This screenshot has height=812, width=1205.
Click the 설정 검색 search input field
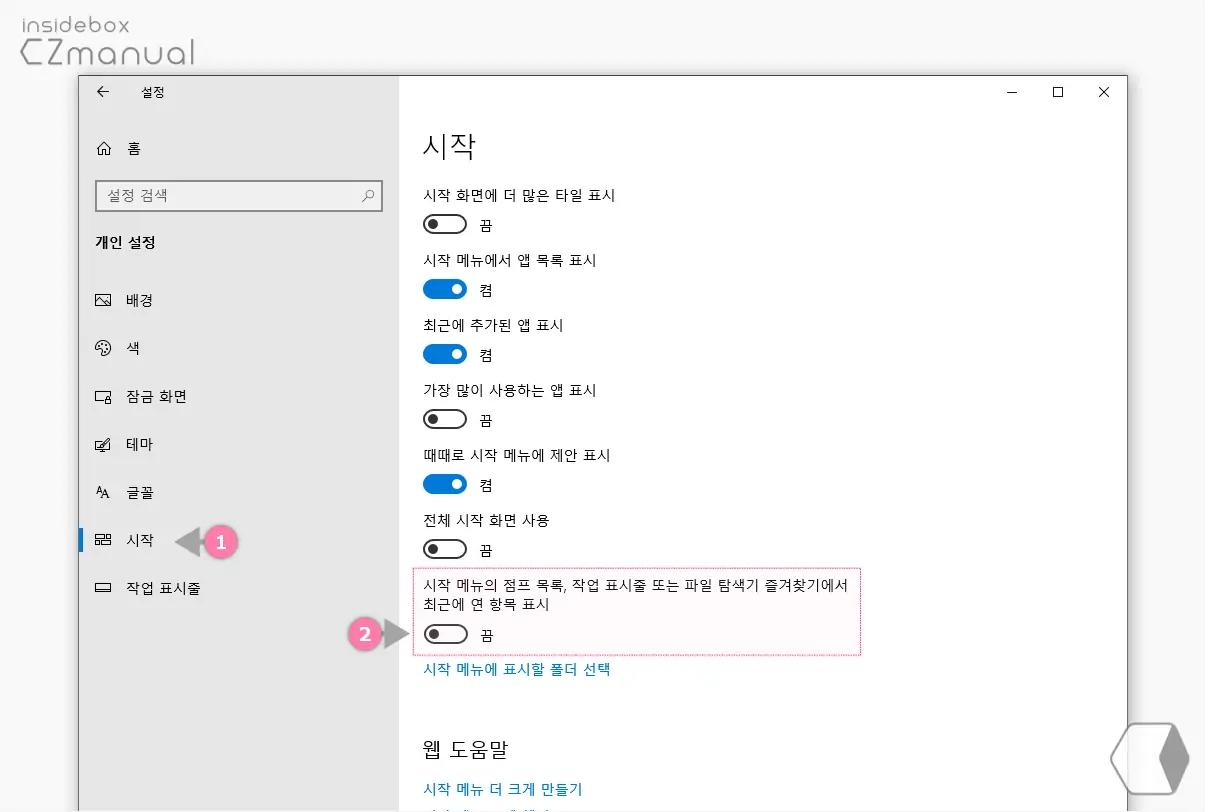(x=230, y=195)
